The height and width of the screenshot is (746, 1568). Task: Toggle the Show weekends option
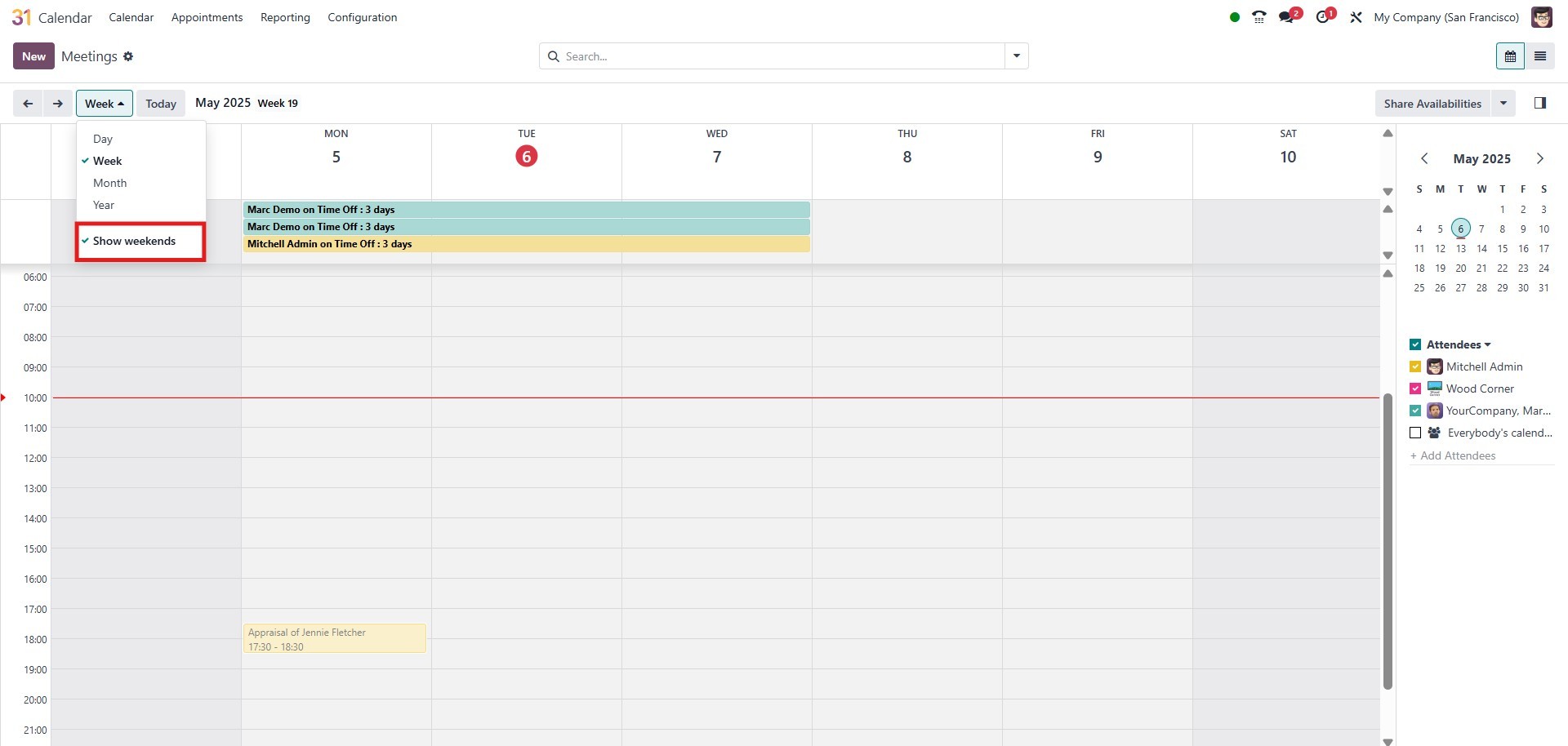[134, 242]
